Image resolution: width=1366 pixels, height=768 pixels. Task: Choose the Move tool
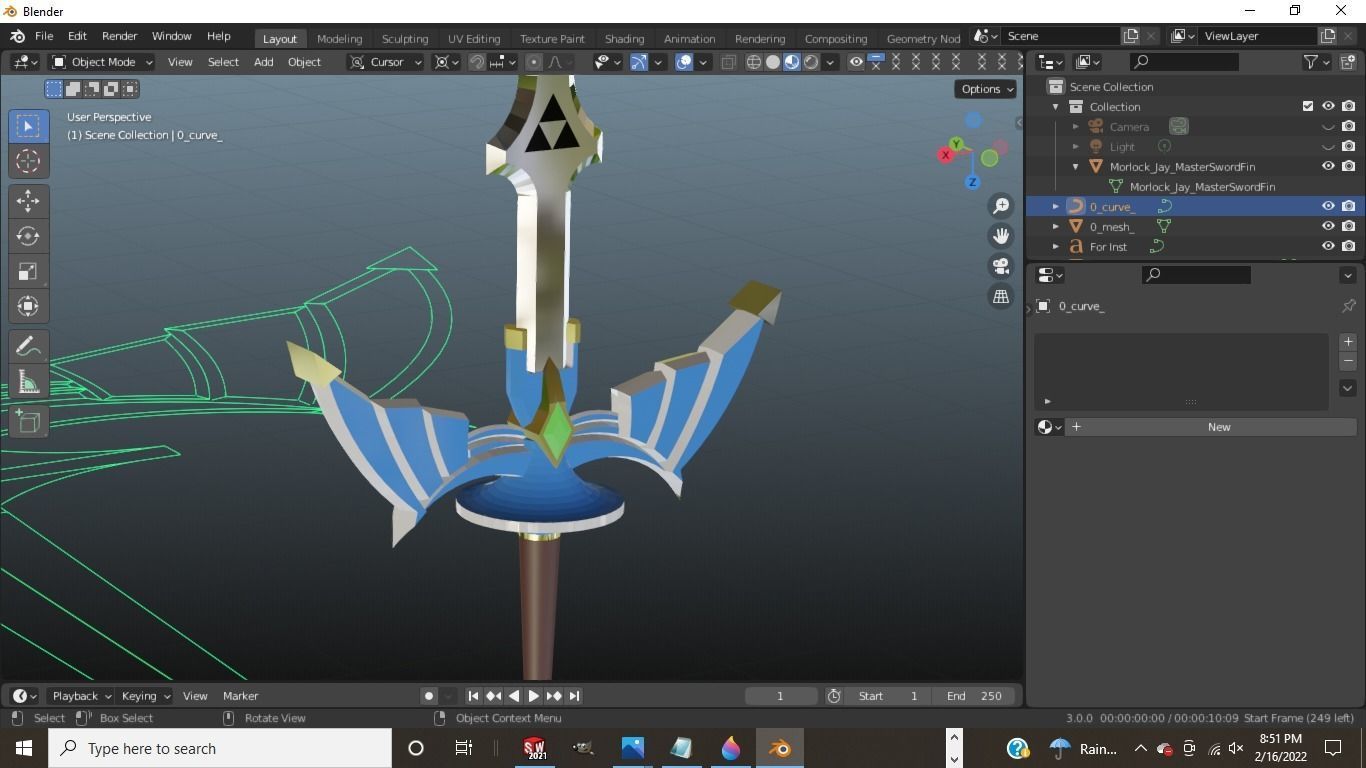(28, 201)
